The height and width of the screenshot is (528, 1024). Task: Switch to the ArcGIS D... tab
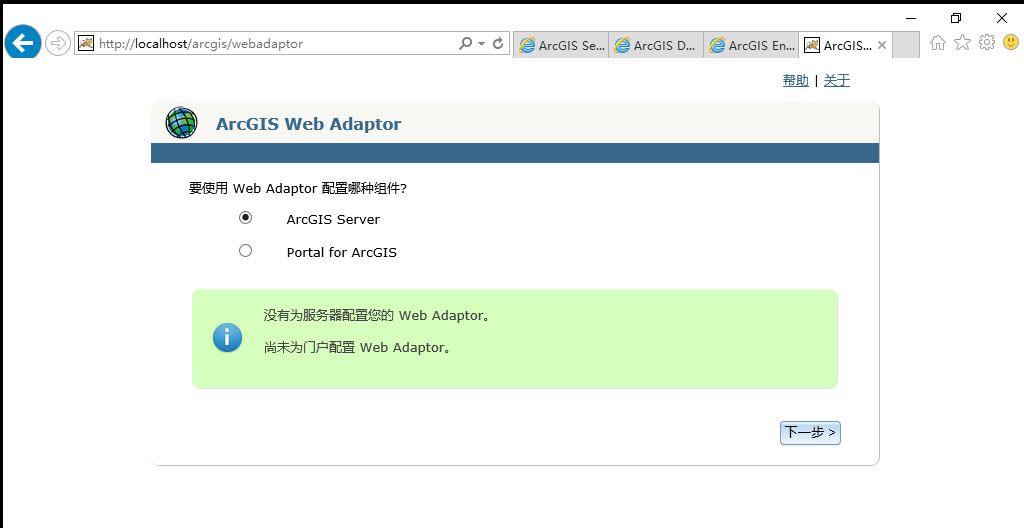656,45
